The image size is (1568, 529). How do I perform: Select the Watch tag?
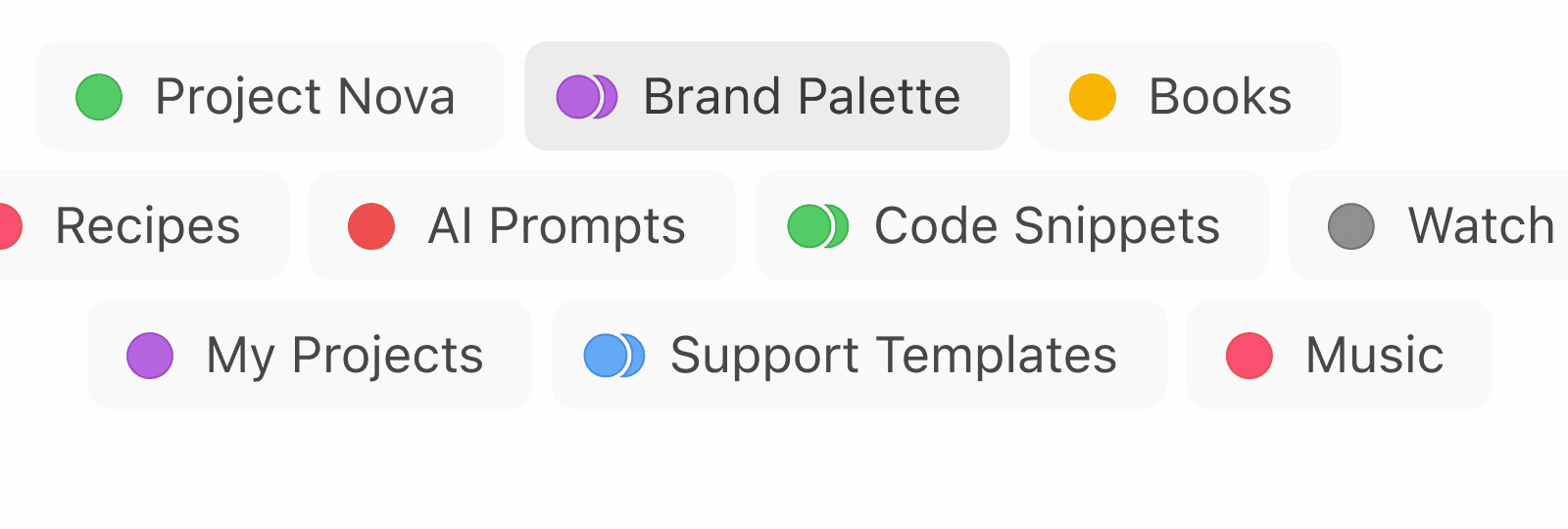click(1429, 225)
